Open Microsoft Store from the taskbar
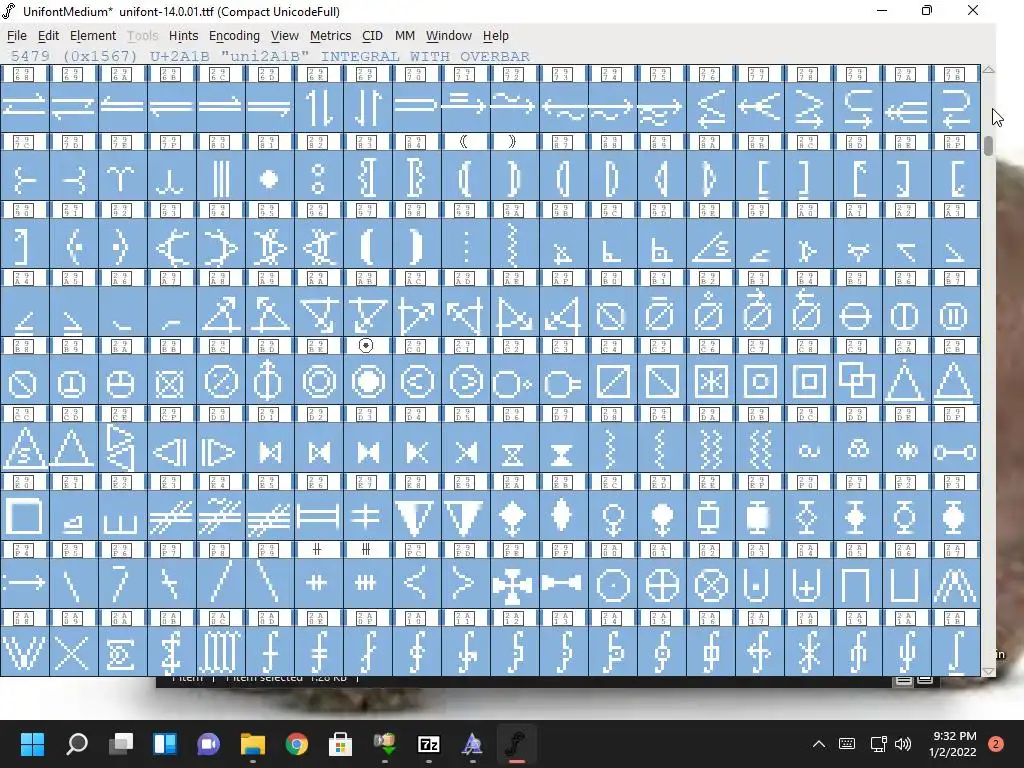Screen dimensions: 1024x768 [x=340, y=744]
